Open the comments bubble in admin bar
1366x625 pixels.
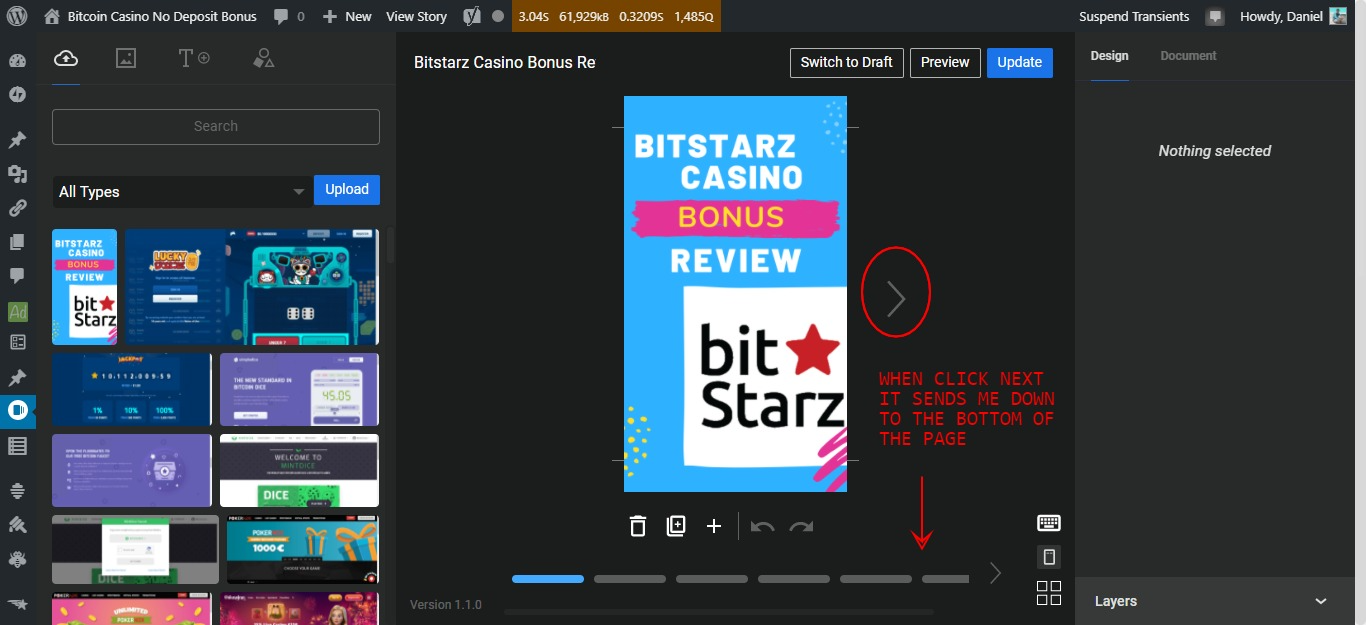289,16
